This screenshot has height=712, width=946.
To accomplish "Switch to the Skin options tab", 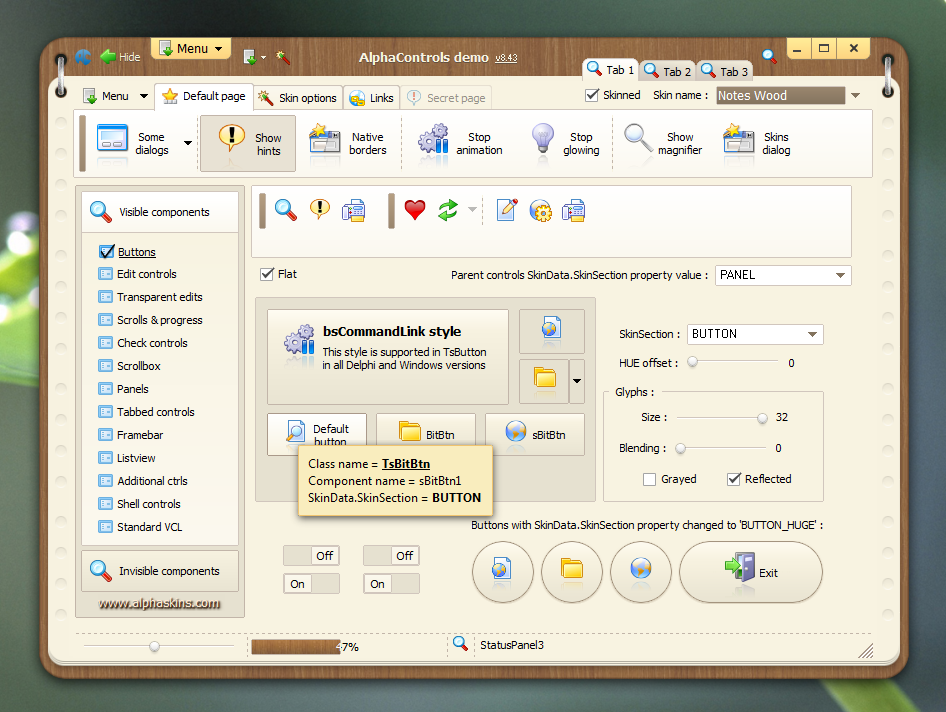I will (x=298, y=98).
